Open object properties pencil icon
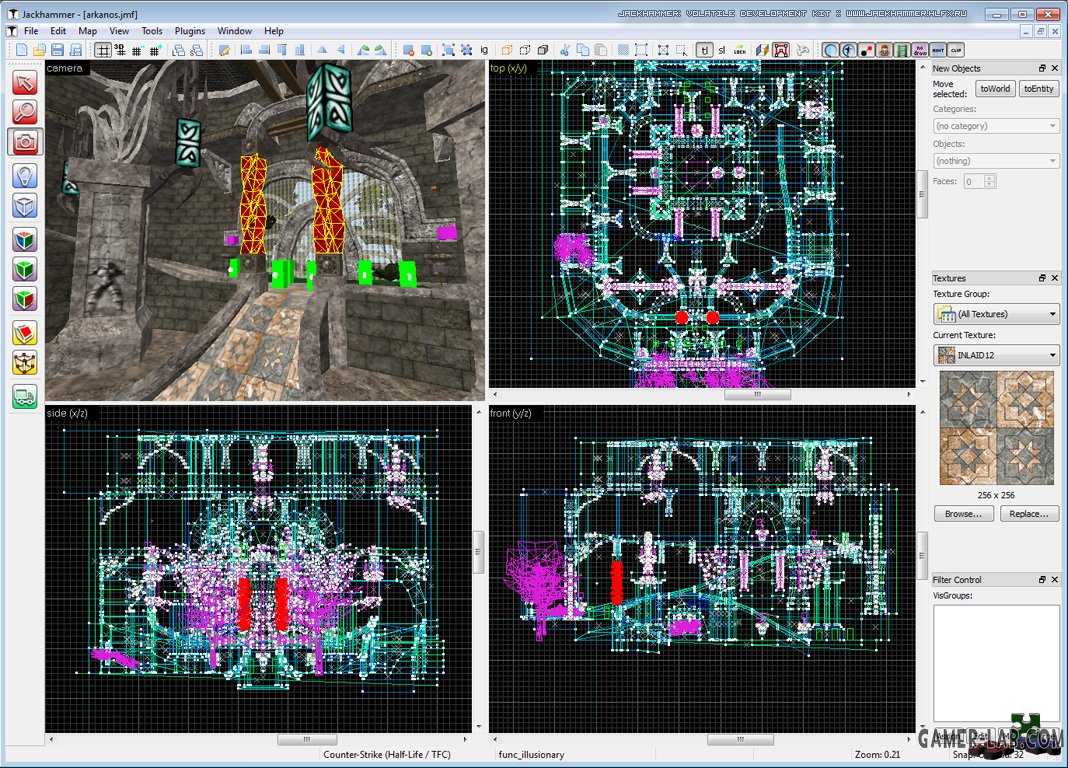 (x=224, y=50)
